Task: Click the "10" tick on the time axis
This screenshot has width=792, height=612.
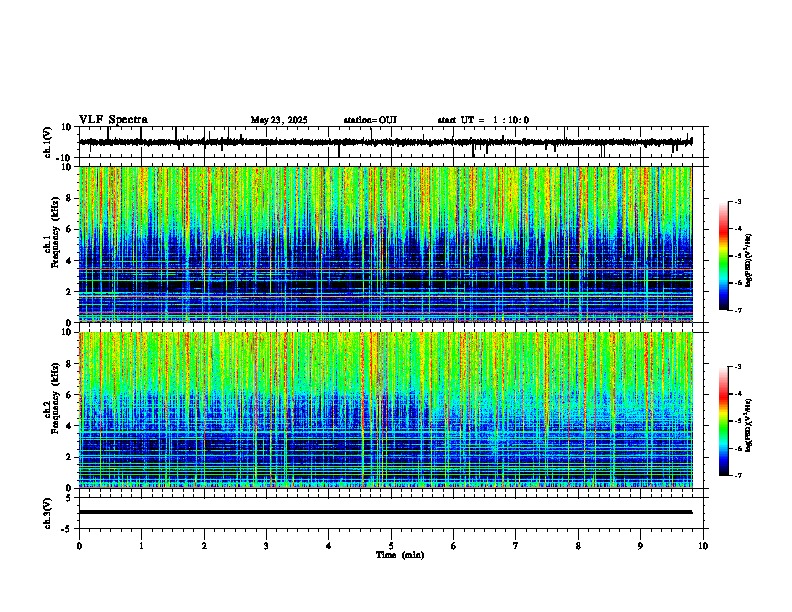Action: click(x=703, y=546)
